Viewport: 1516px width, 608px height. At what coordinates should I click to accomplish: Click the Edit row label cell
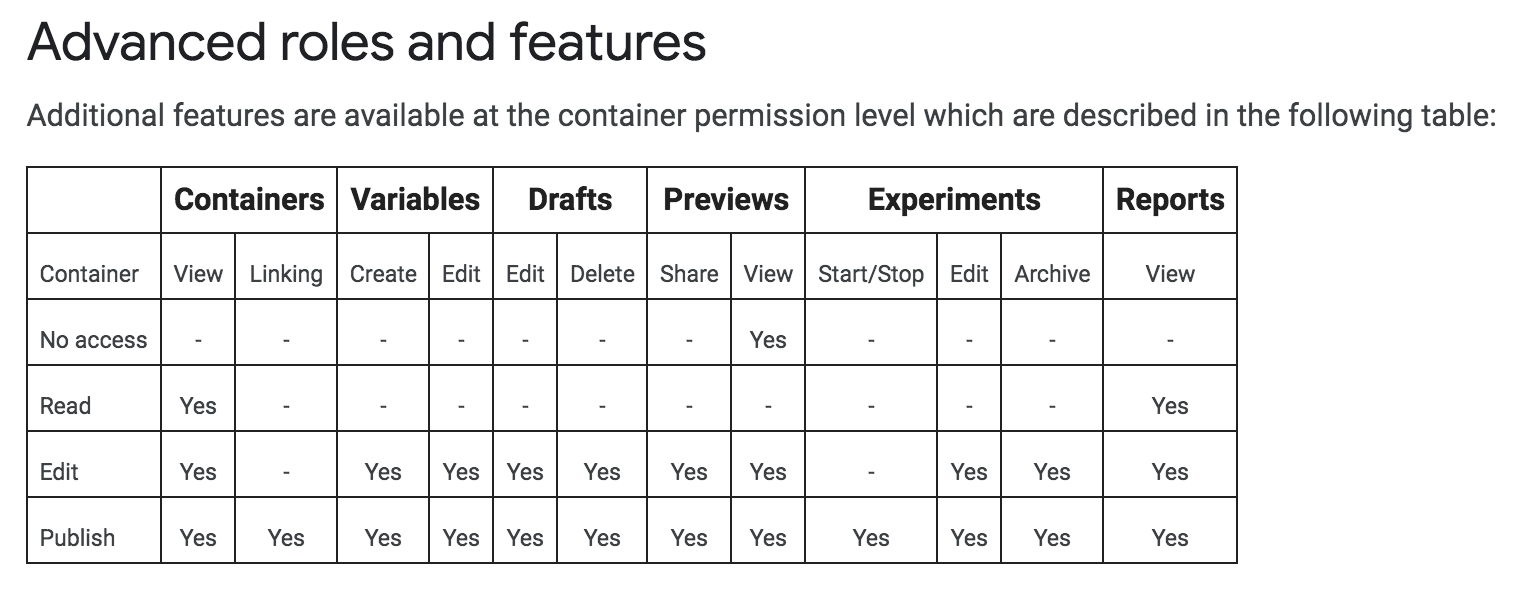pyautogui.click(x=59, y=472)
